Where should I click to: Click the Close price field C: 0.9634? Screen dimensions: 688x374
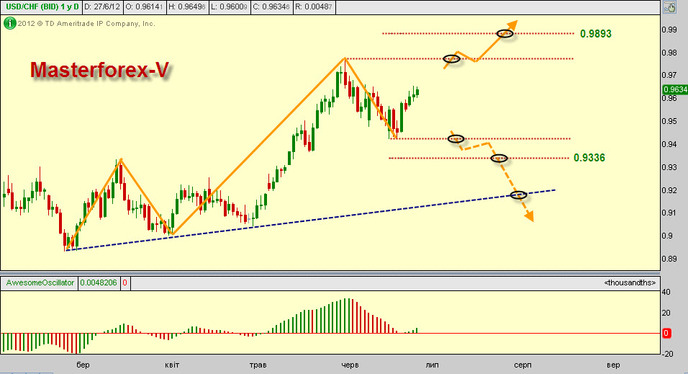[272, 7]
